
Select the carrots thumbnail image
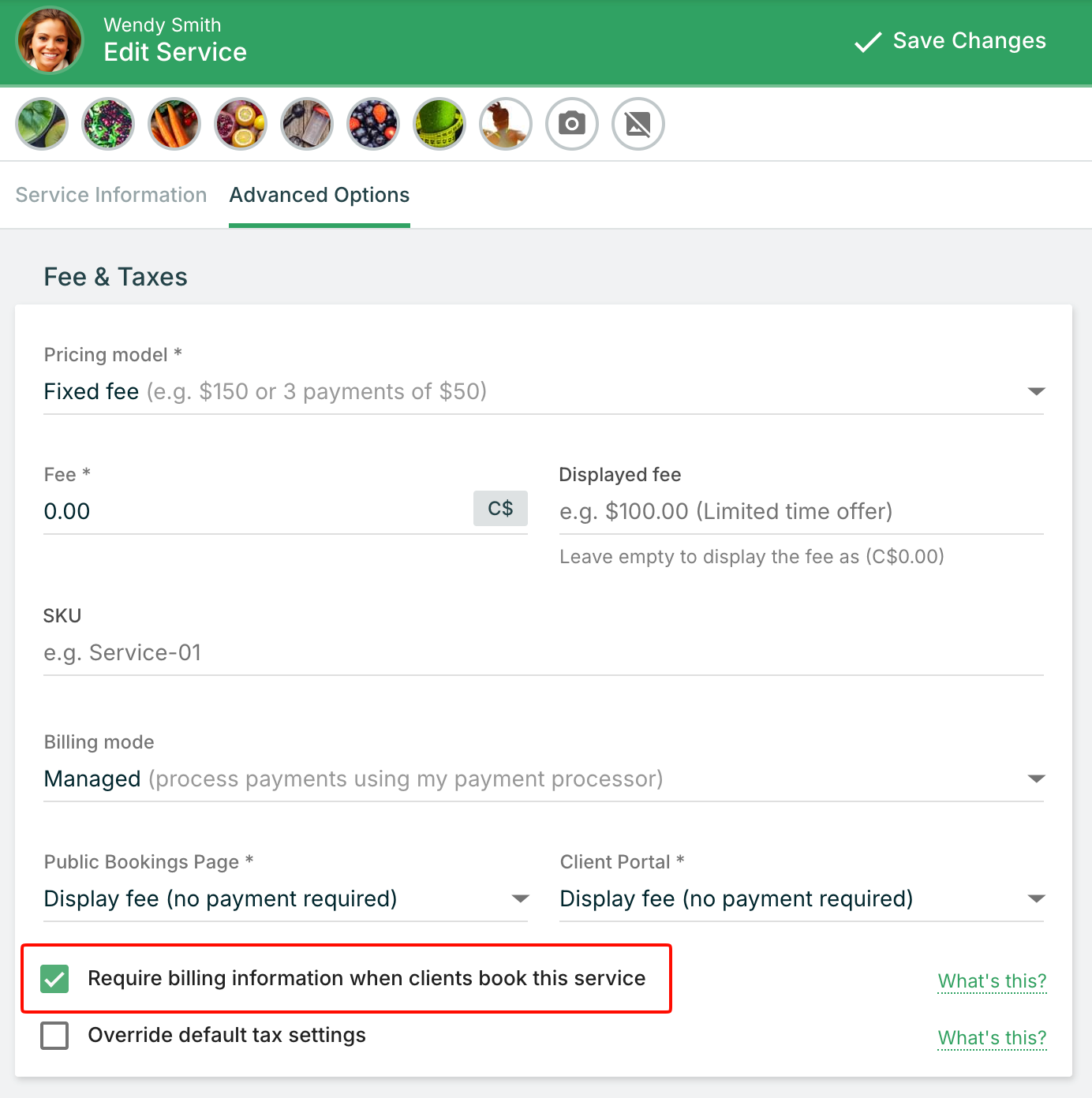click(174, 124)
